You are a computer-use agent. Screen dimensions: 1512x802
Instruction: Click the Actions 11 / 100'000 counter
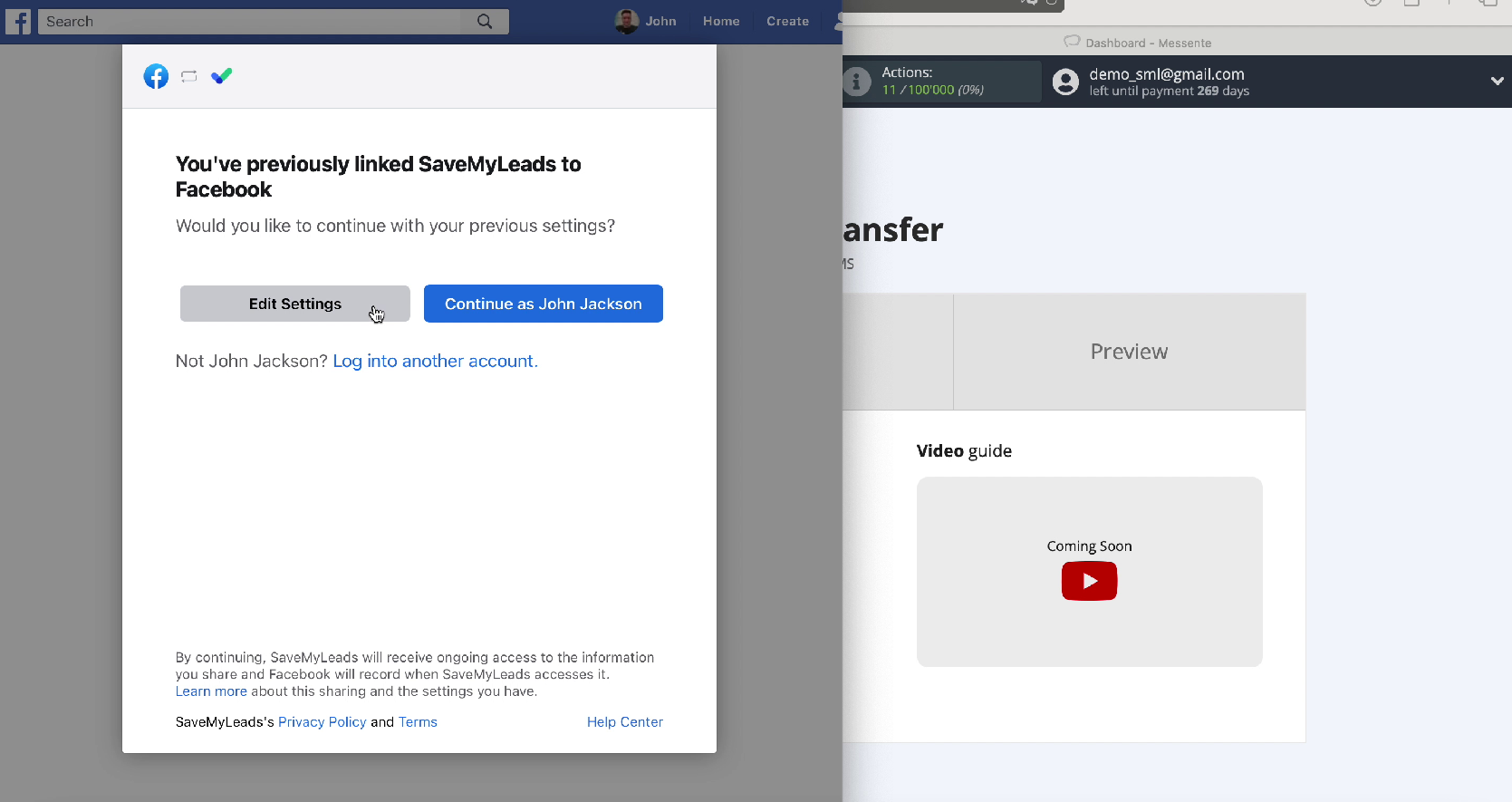(x=933, y=90)
